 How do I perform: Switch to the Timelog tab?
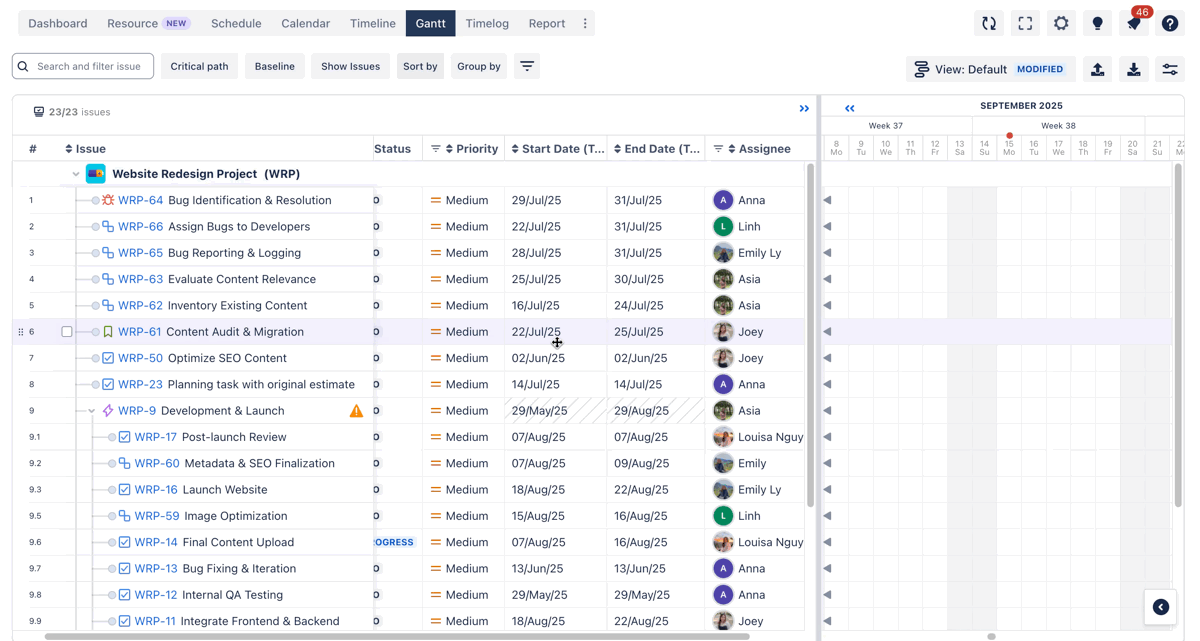click(487, 23)
